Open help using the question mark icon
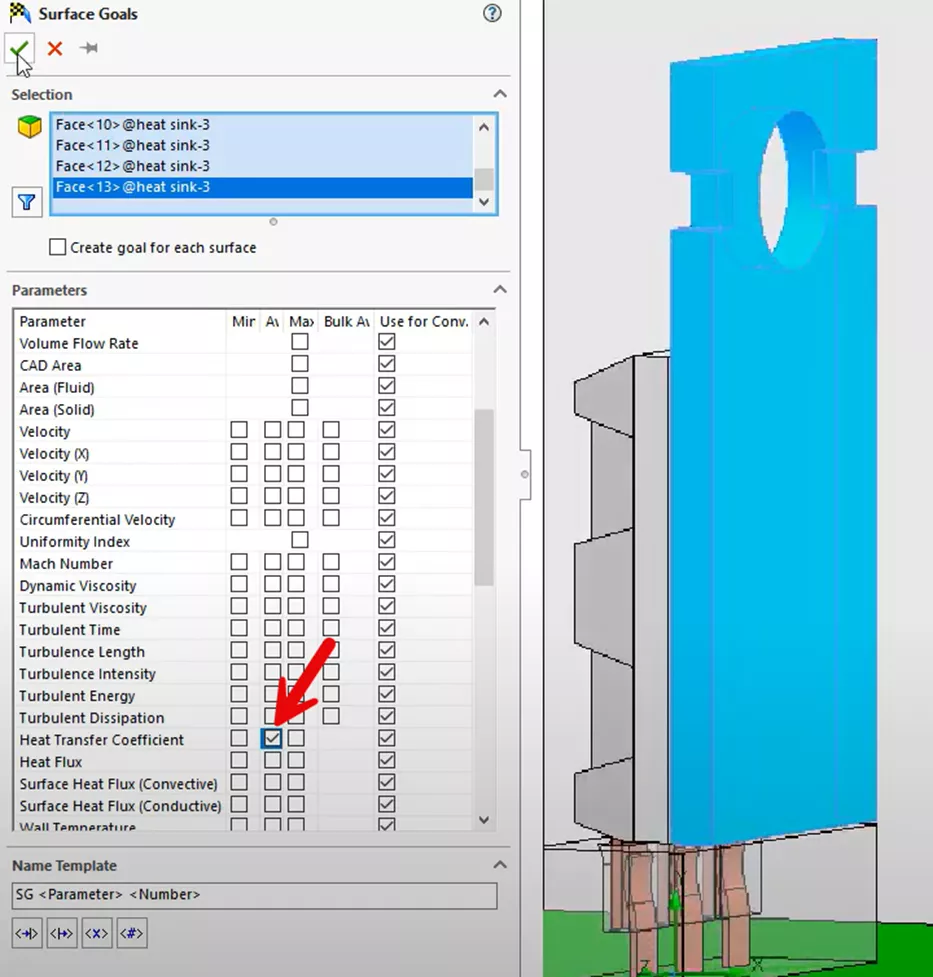 tap(492, 14)
